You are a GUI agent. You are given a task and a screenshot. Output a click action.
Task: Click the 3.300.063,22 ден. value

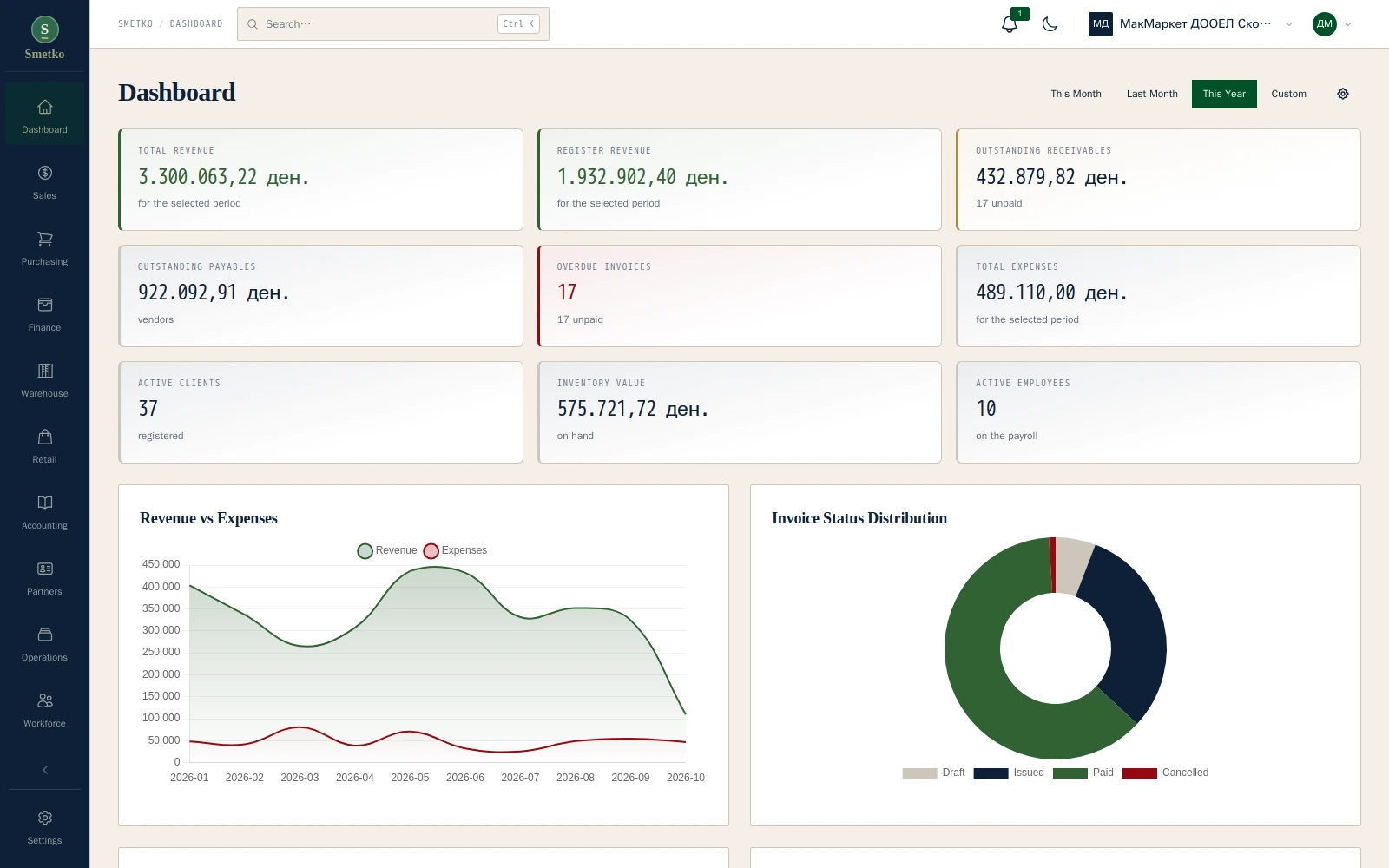point(224,177)
